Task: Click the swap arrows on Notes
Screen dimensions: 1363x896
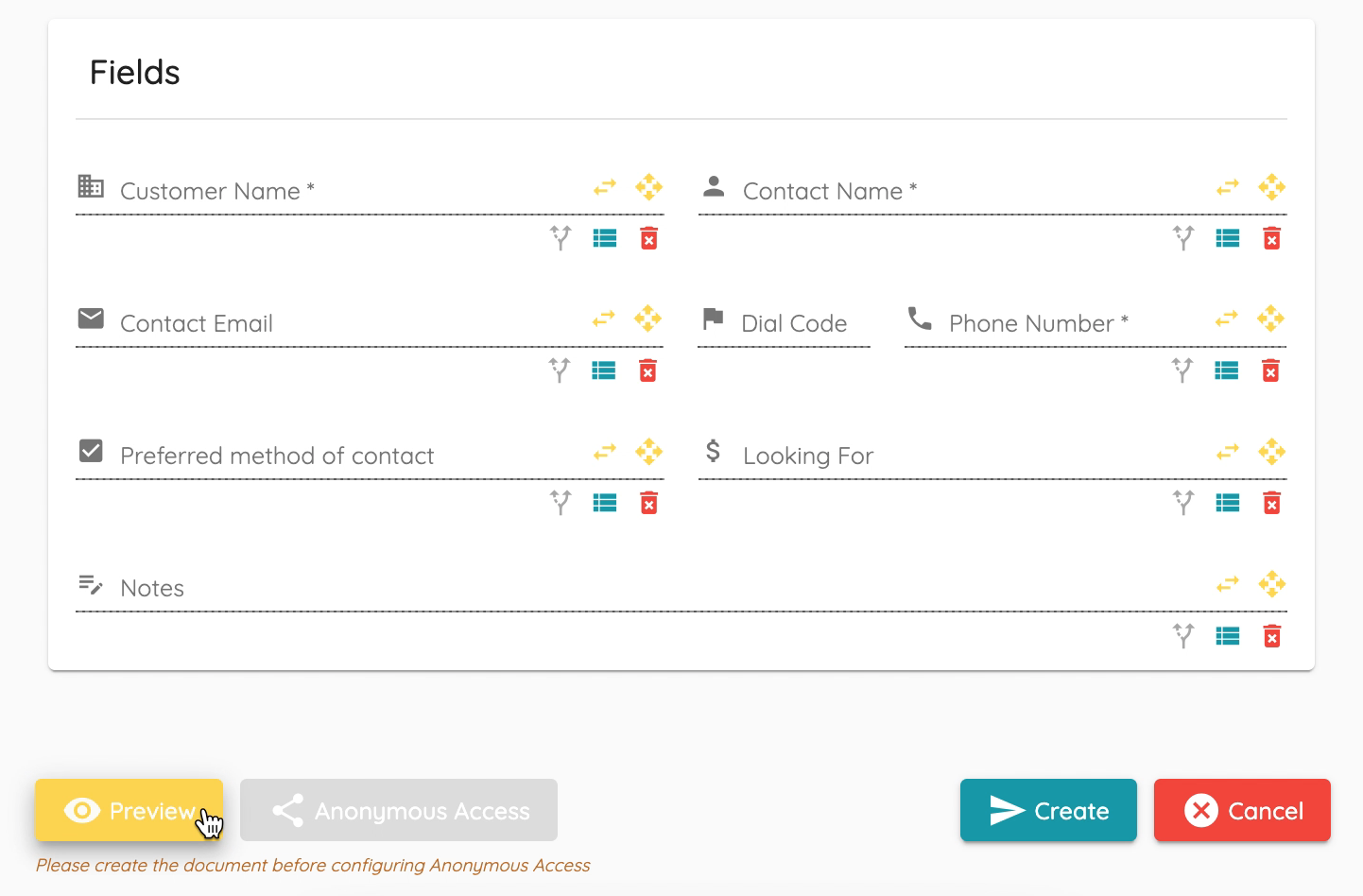Action: [1228, 585]
